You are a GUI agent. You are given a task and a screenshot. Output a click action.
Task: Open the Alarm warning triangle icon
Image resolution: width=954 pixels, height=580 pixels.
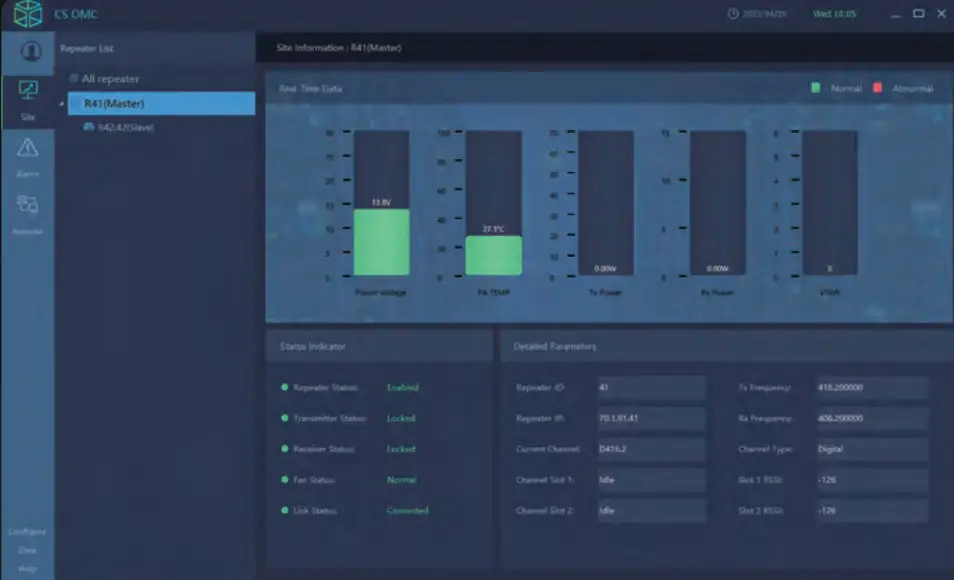tap(27, 147)
